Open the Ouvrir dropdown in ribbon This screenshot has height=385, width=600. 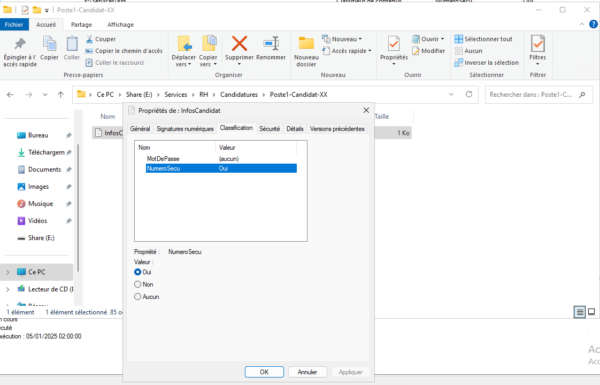tap(428, 39)
